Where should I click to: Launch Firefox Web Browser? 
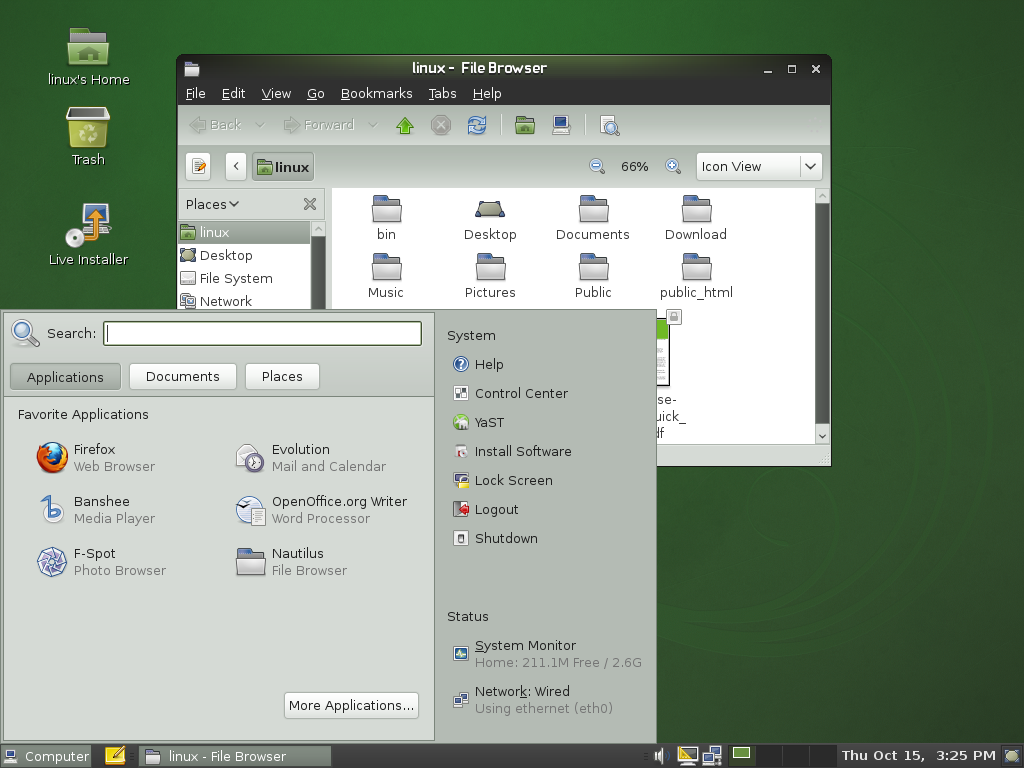[x=94, y=458]
